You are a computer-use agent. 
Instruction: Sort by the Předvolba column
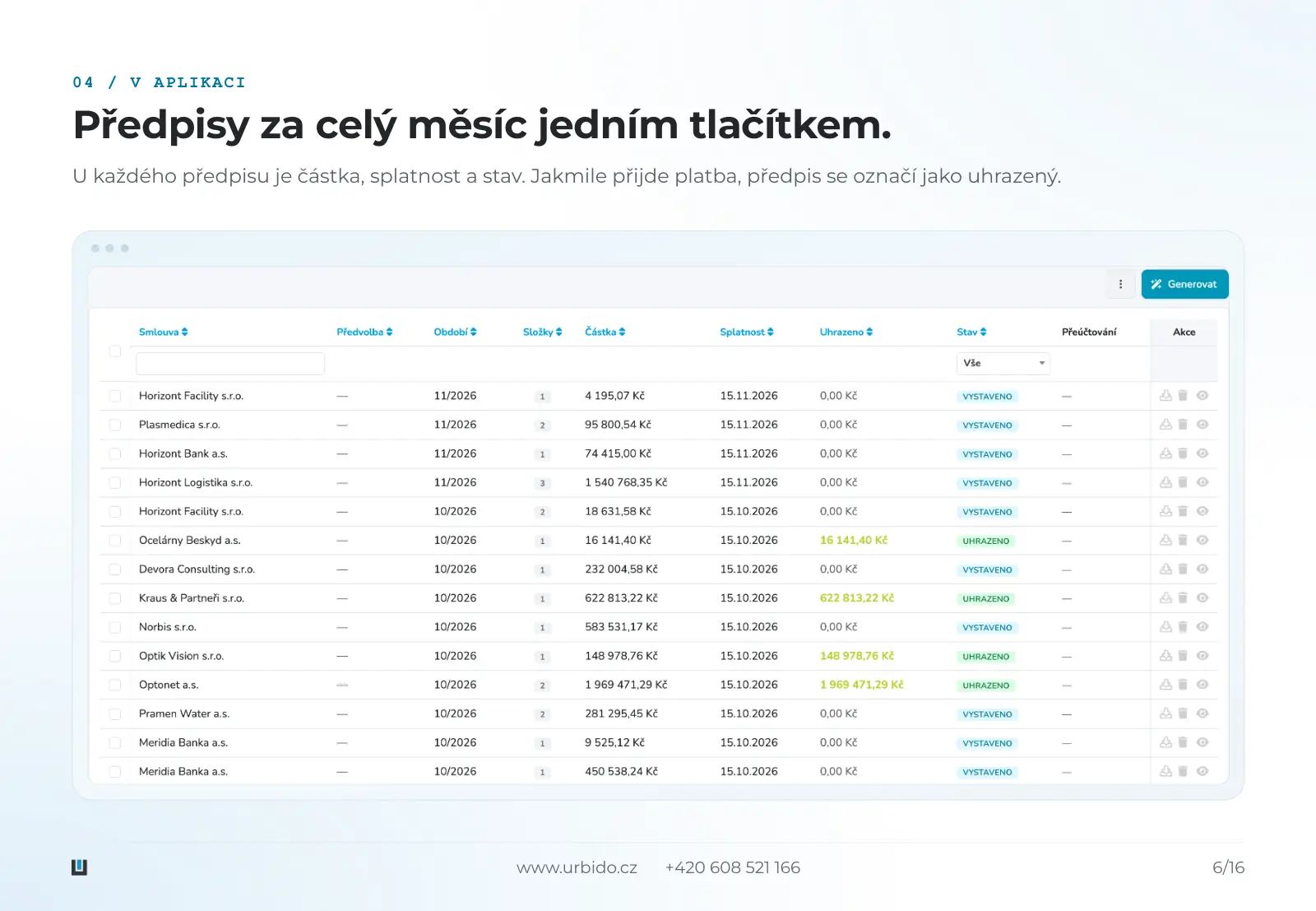click(x=364, y=332)
